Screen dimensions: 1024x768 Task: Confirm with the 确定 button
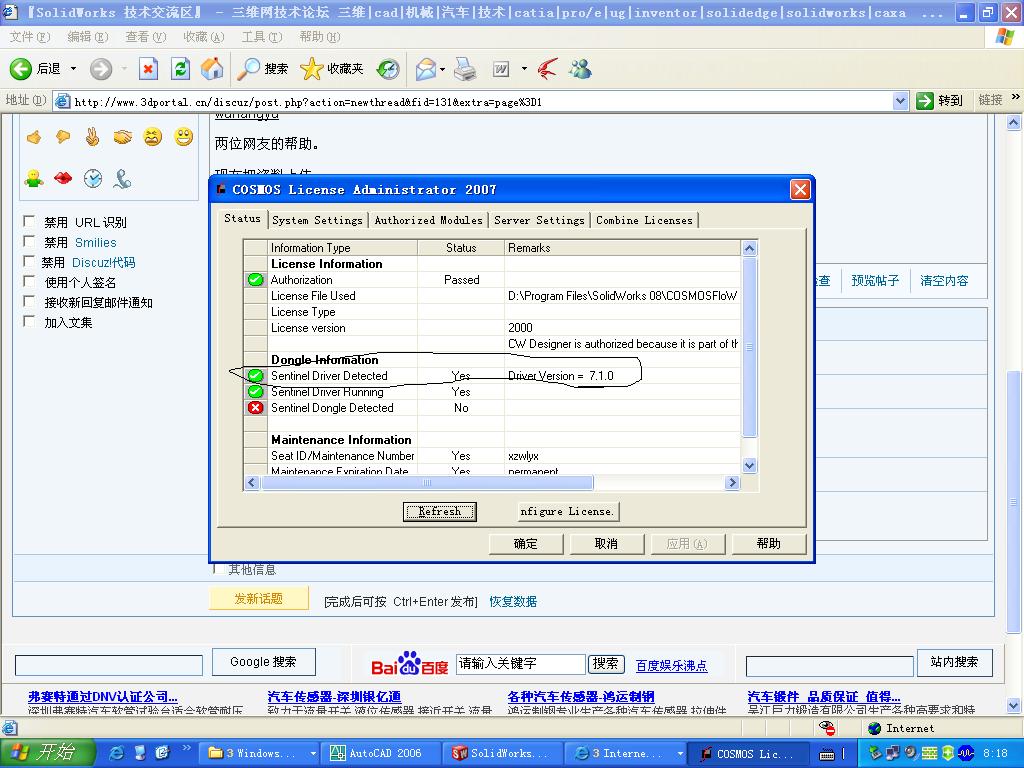[x=525, y=543]
